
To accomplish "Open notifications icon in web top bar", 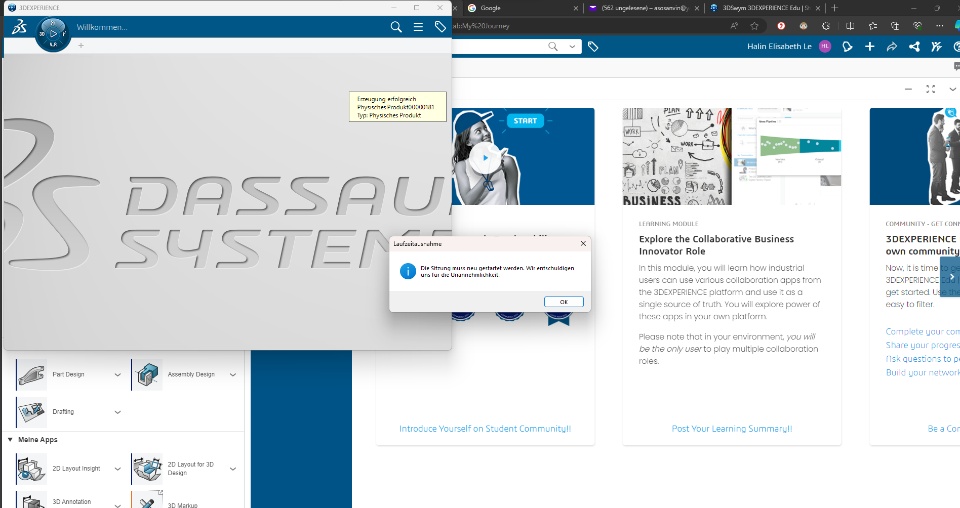I will click(847, 47).
